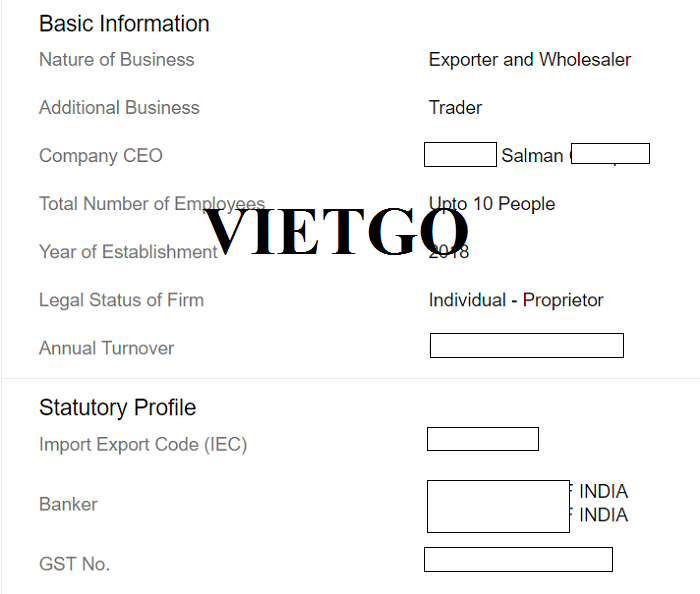Select the Individual - Proprietor value
The height and width of the screenshot is (594, 700).
point(516,300)
